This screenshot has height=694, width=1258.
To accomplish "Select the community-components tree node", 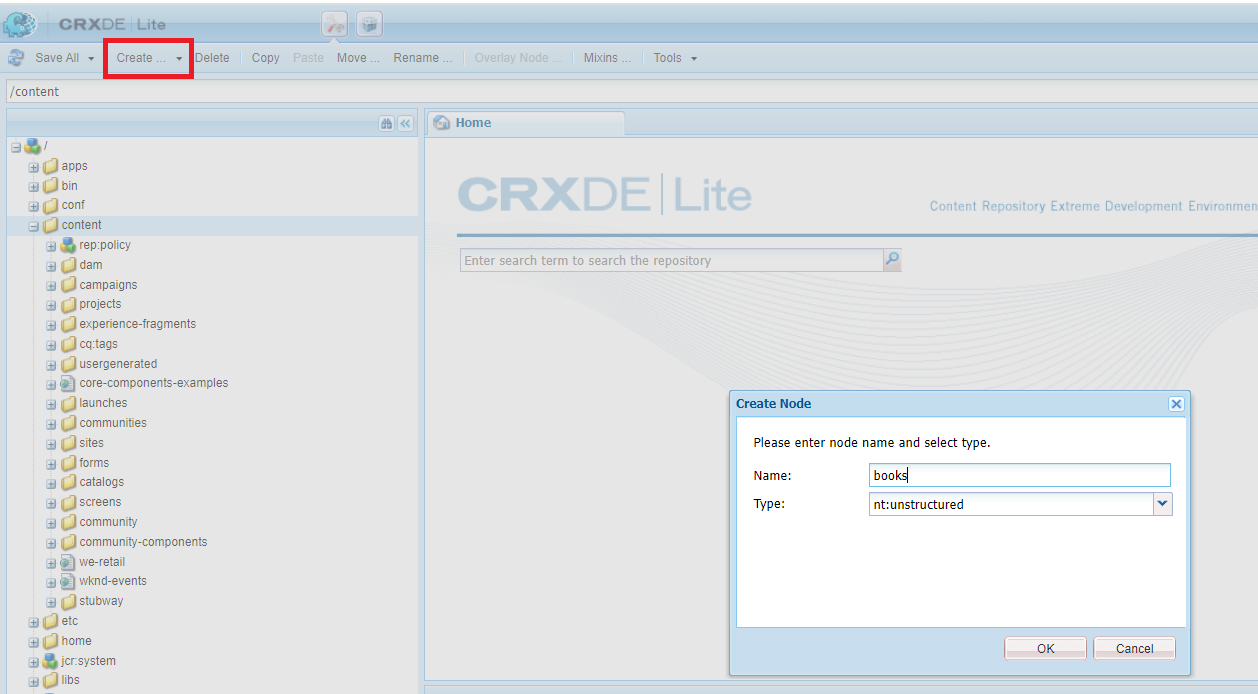I will tap(143, 542).
